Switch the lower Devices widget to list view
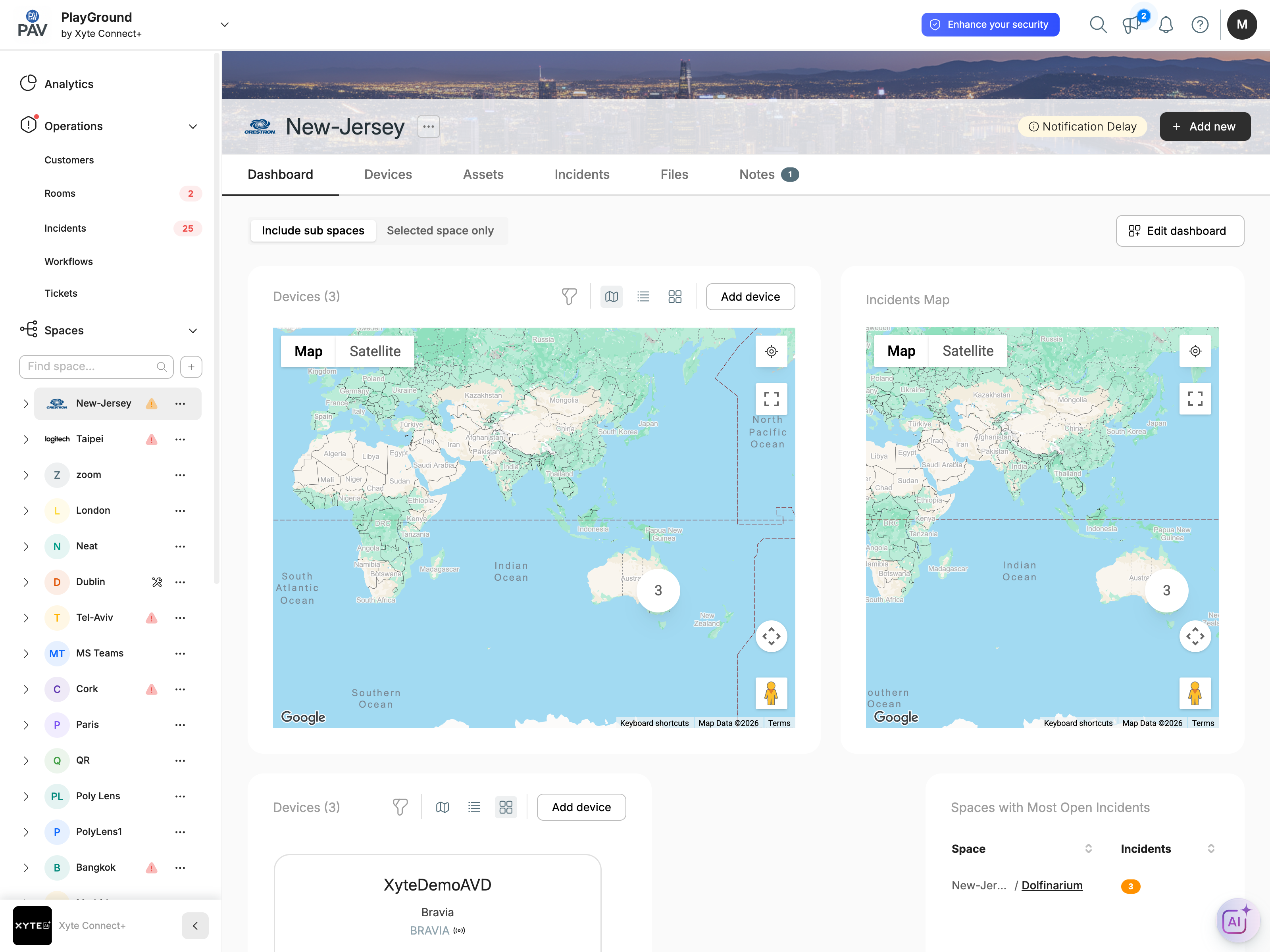The height and width of the screenshot is (952, 1270). click(474, 807)
